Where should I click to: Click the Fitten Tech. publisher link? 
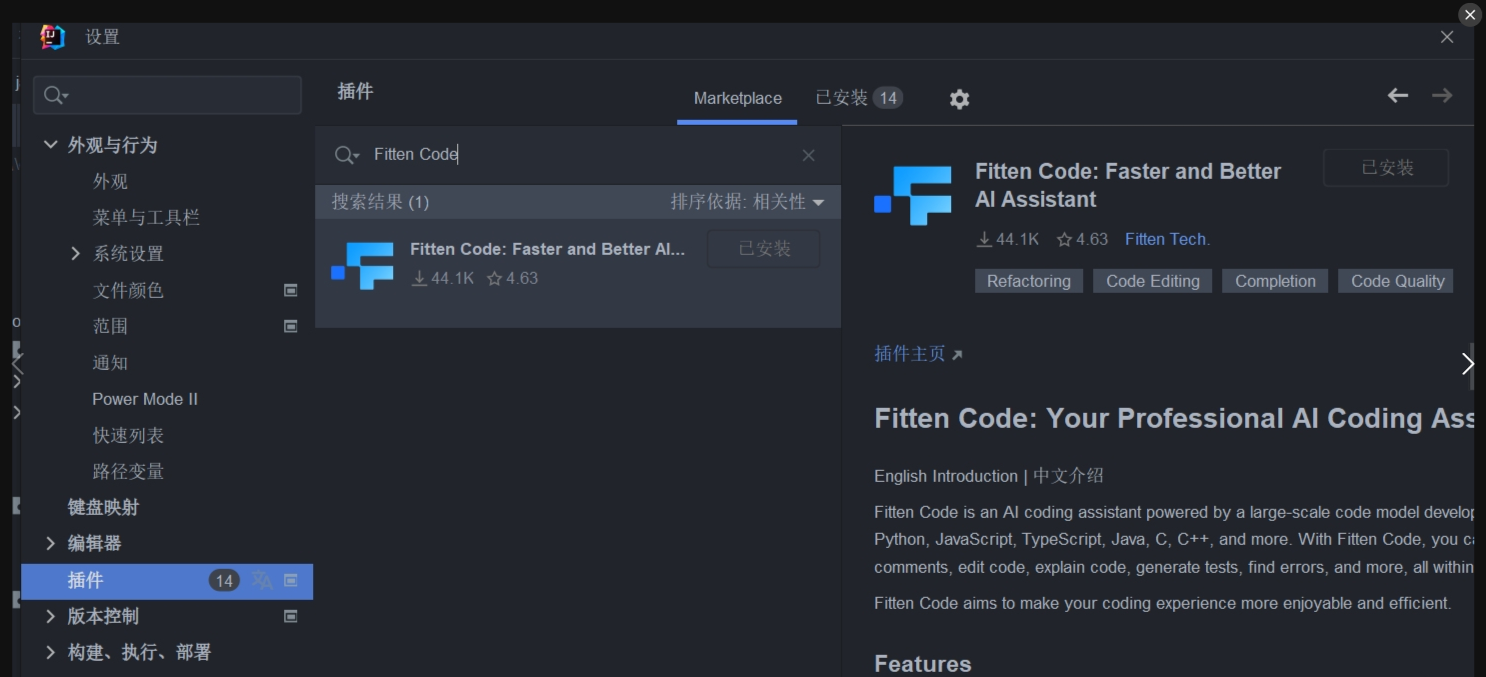click(1166, 239)
